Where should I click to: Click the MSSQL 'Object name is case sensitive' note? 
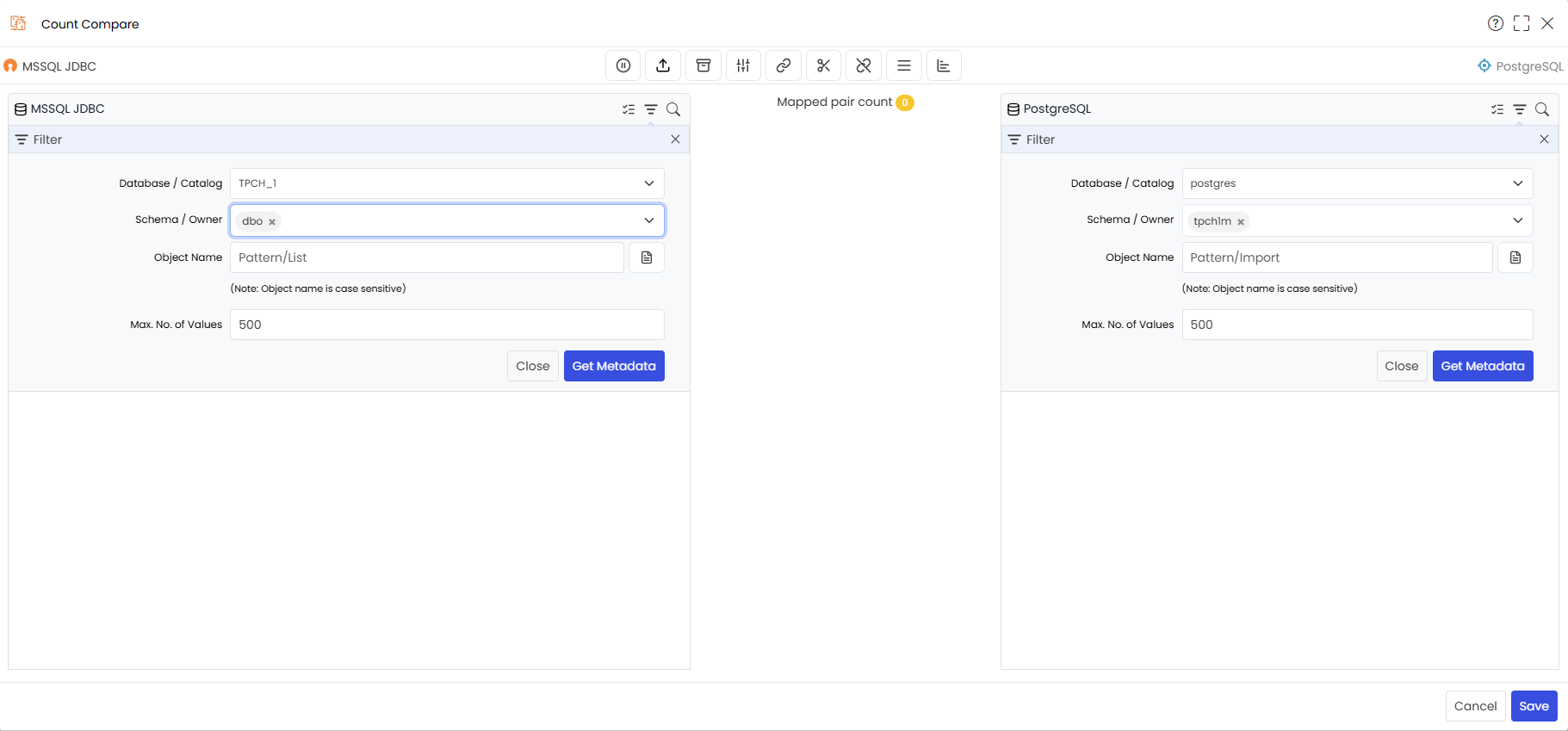coord(318,288)
